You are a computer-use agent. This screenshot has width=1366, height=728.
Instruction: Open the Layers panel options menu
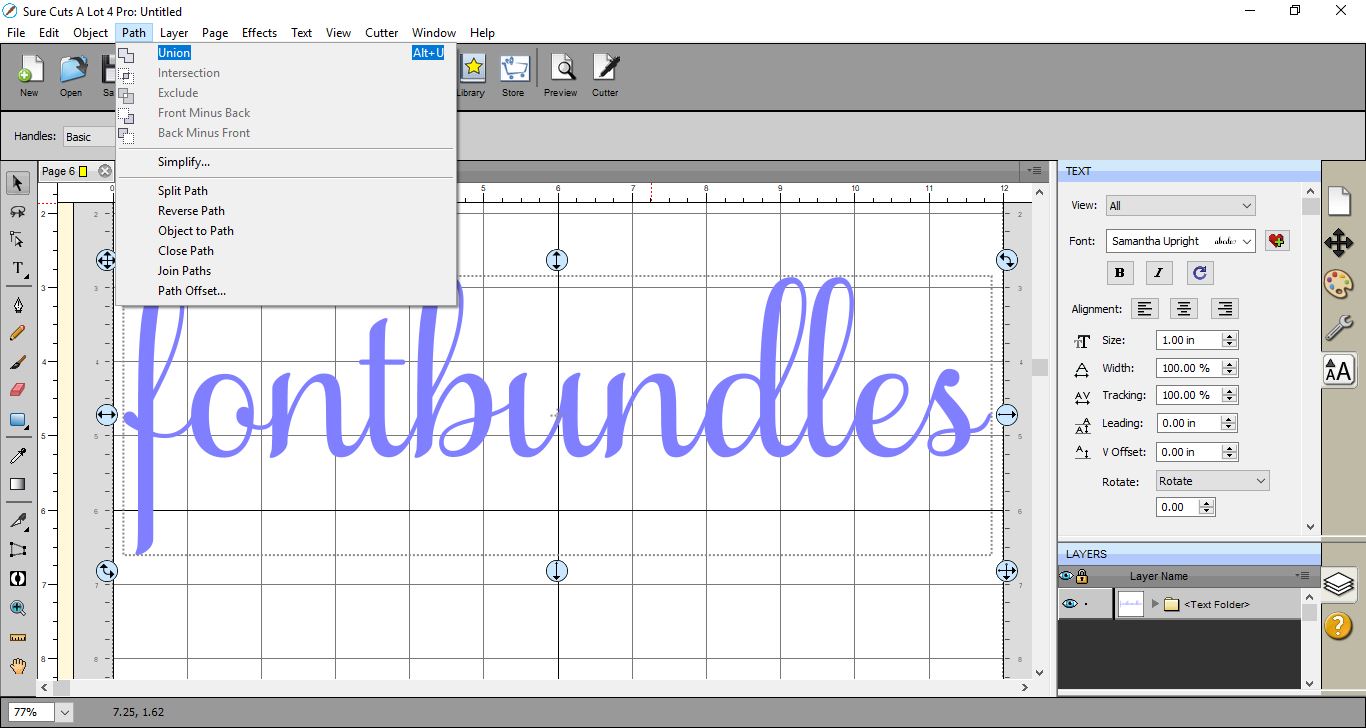point(1303,576)
